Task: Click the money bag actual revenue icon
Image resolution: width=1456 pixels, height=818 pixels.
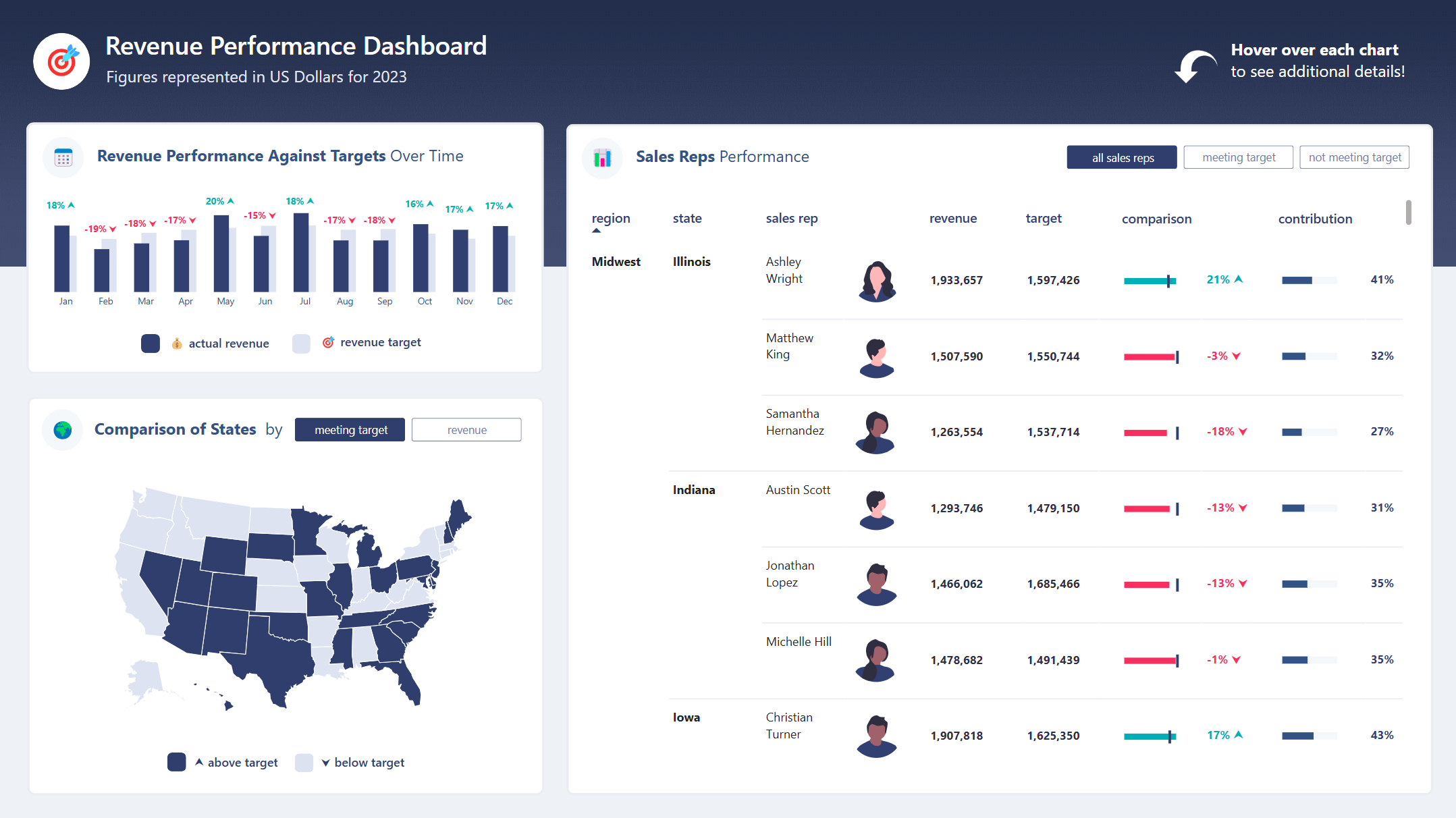Action: click(x=177, y=344)
